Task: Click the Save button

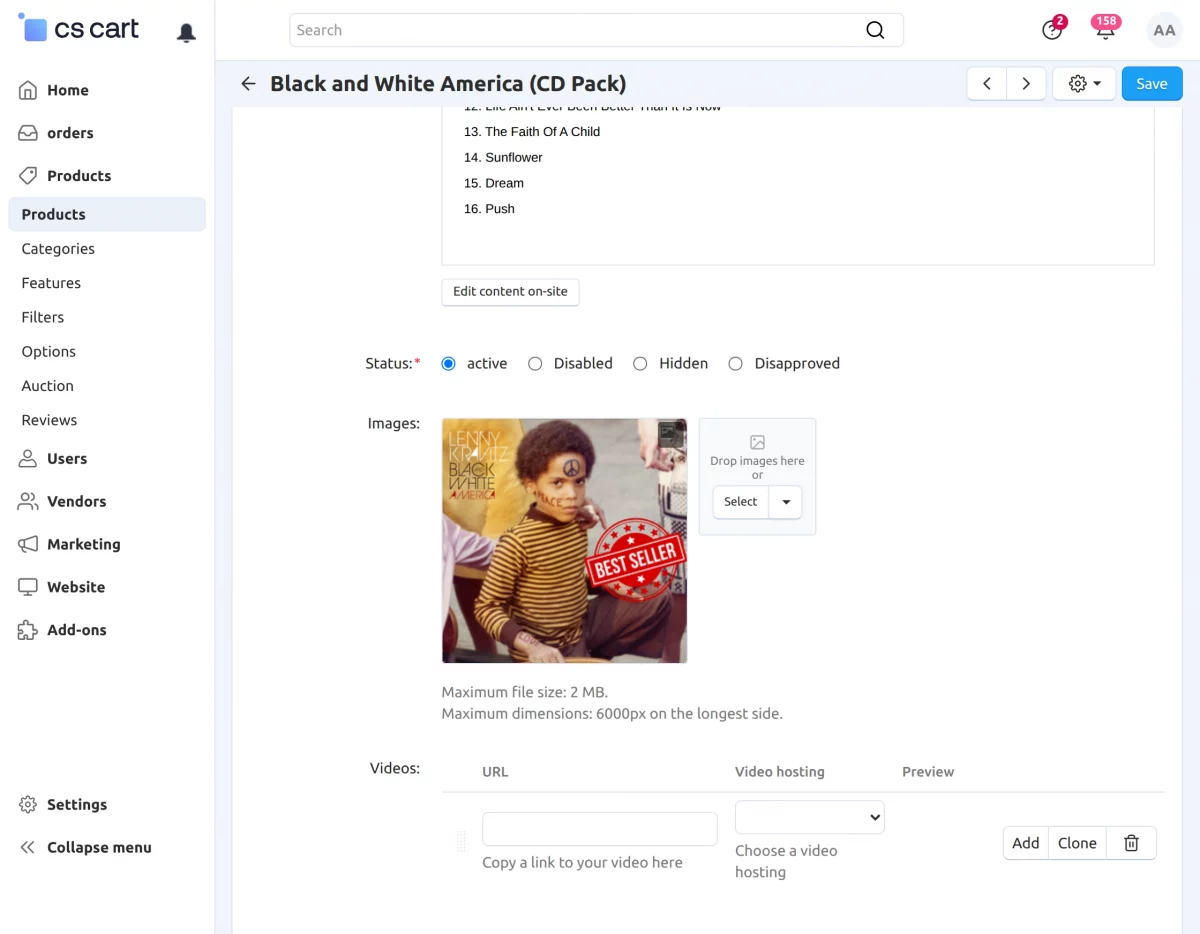Action: (x=1152, y=84)
